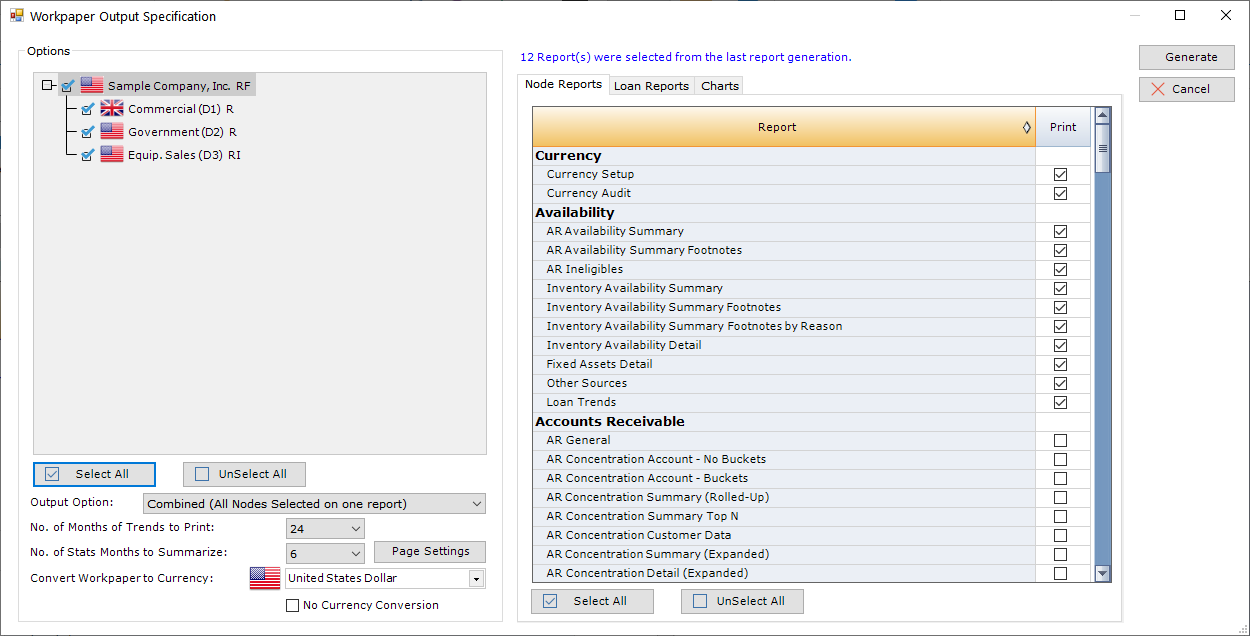Check the AR General print checkbox
The width and height of the screenshot is (1250, 636).
[1060, 441]
